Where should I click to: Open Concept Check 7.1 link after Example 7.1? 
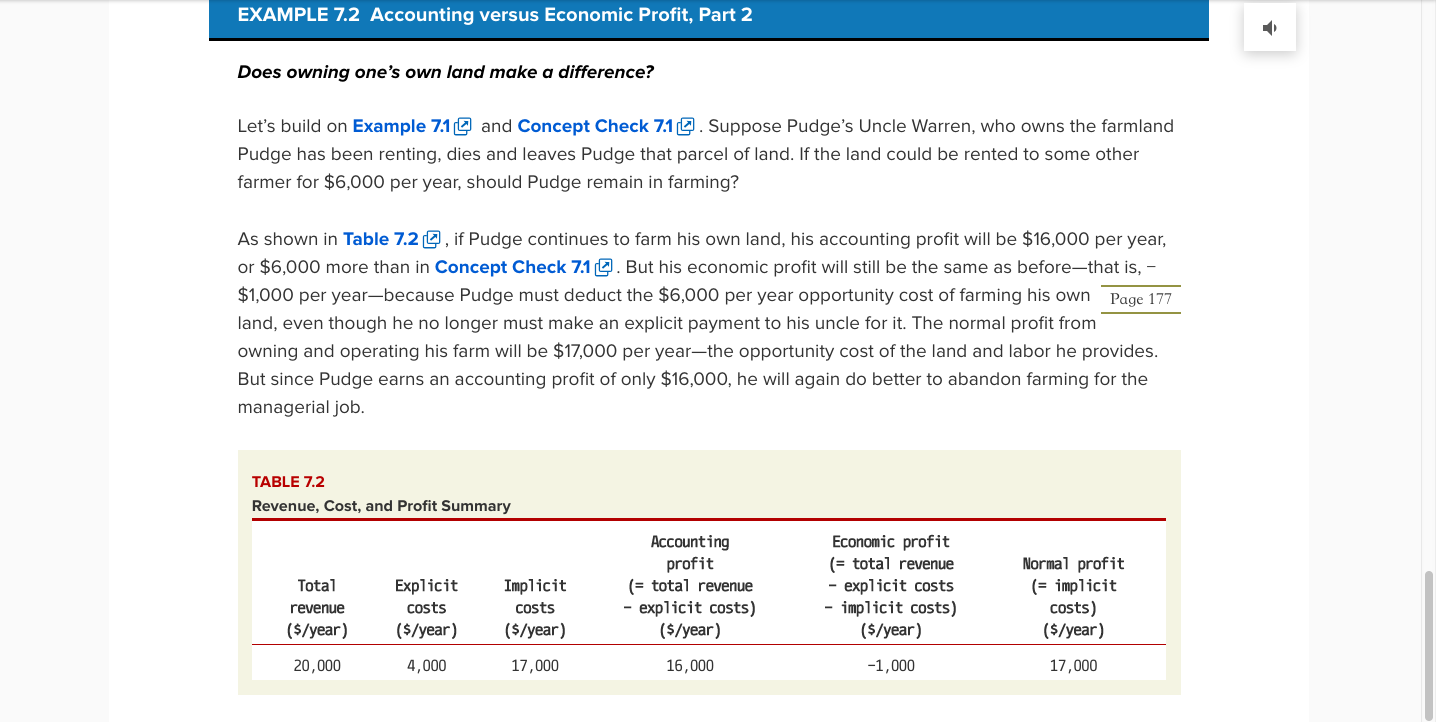coord(595,126)
